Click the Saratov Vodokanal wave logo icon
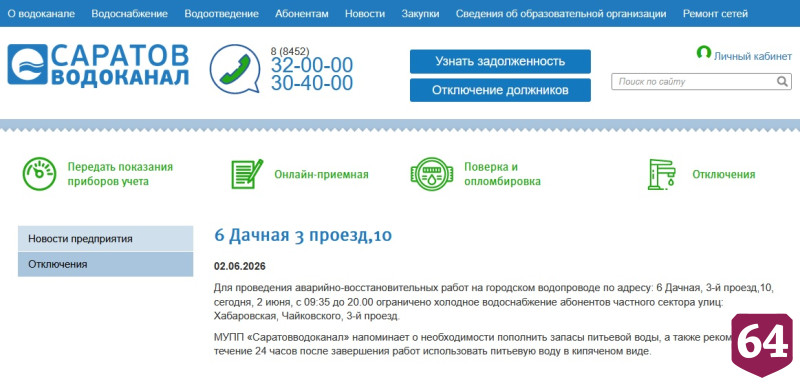This screenshot has height=384, width=800. [x=28, y=64]
